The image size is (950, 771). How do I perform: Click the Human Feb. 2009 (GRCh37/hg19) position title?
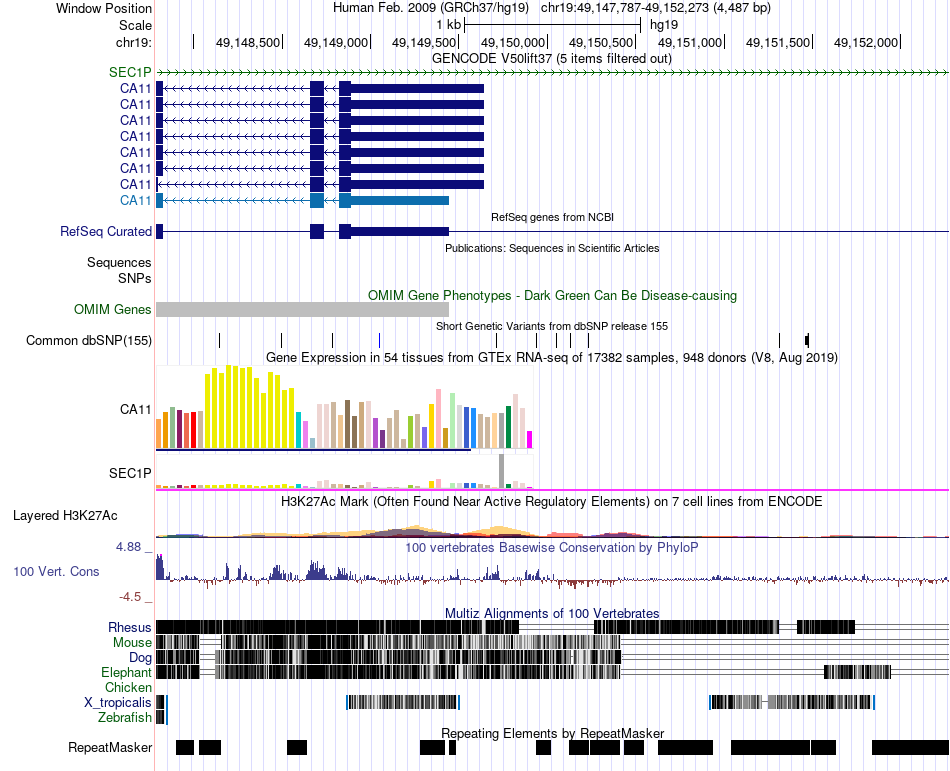pyautogui.click(x=431, y=8)
